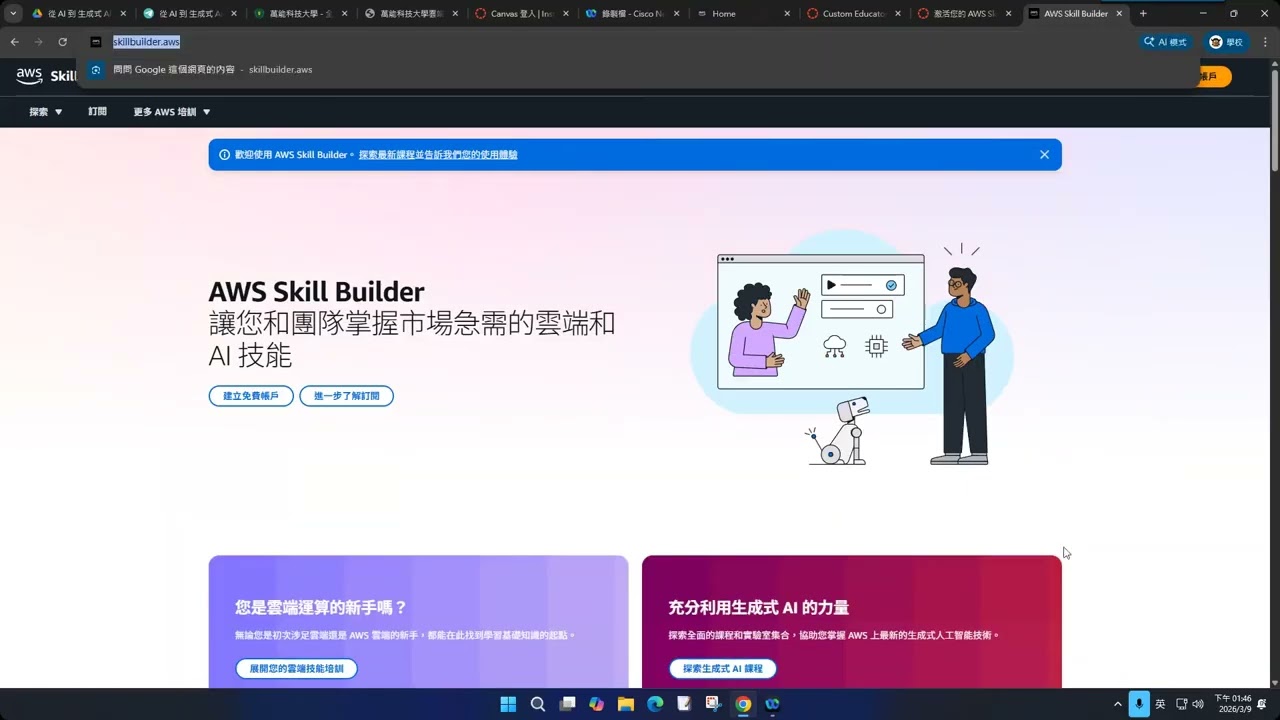Open the 訂閱 menu item
The width and height of the screenshot is (1280, 720).
97,112
